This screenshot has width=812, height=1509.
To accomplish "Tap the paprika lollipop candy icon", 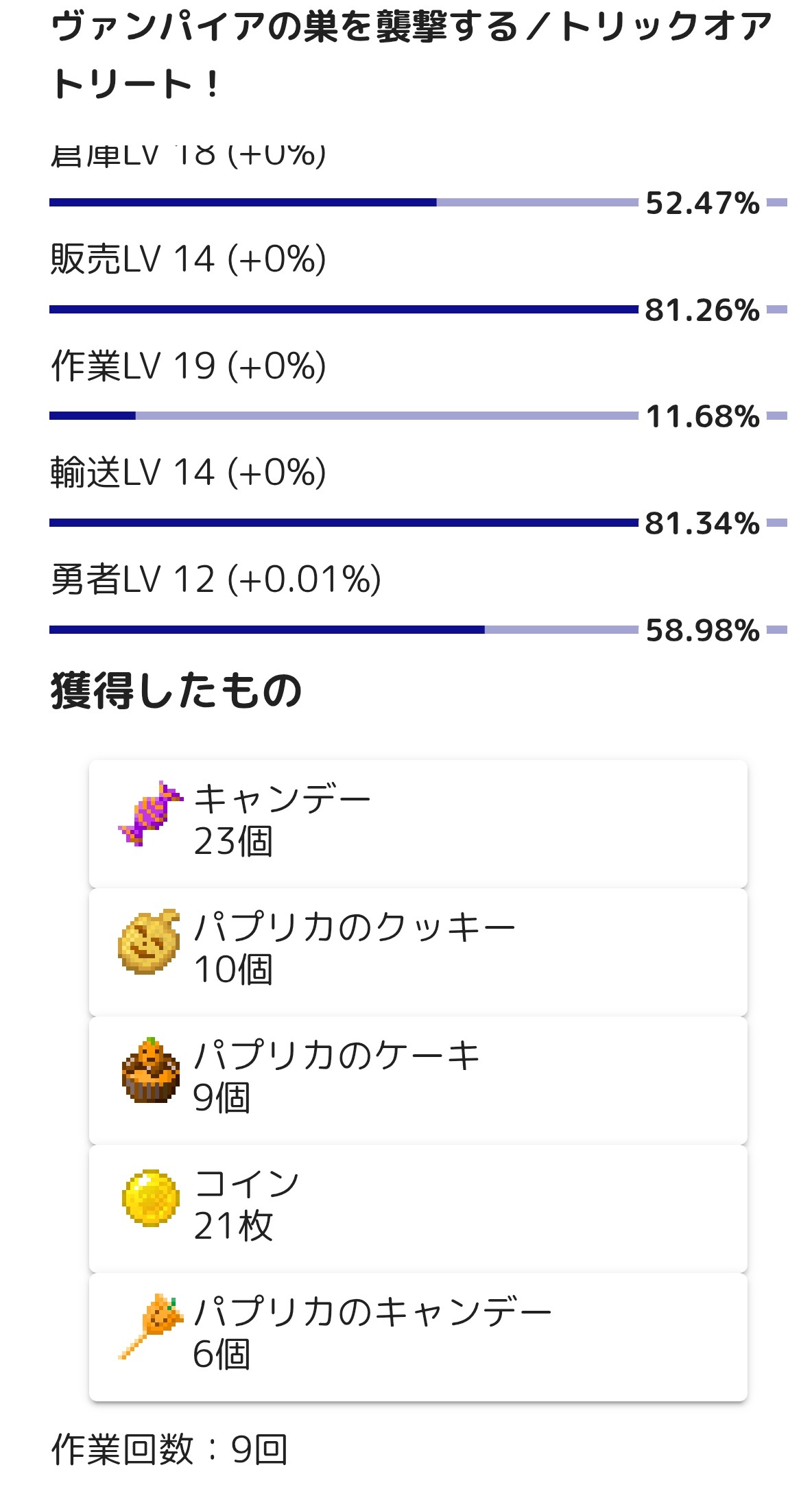I will (x=150, y=1327).
